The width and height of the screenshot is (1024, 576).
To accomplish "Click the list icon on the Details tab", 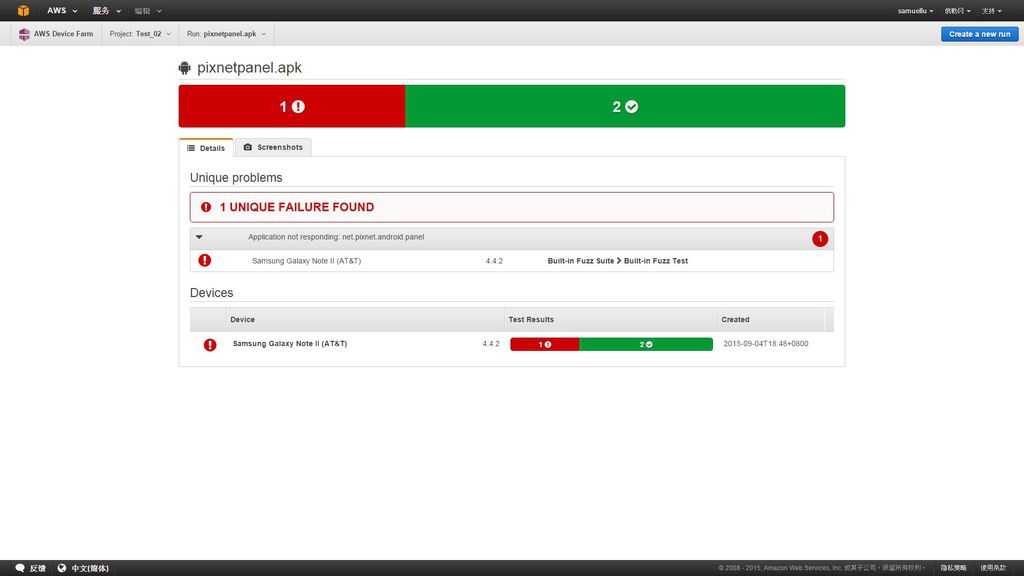I will coord(191,148).
